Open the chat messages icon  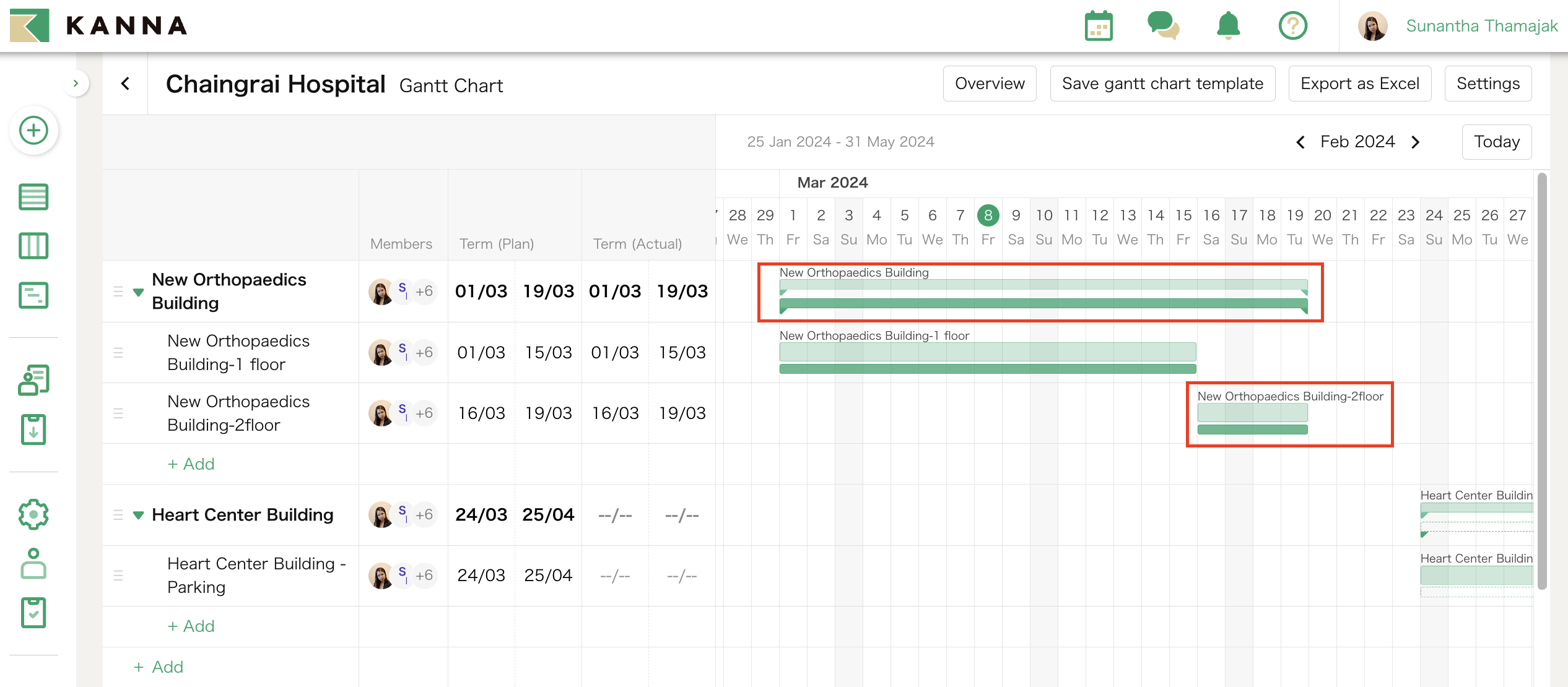point(1164,26)
